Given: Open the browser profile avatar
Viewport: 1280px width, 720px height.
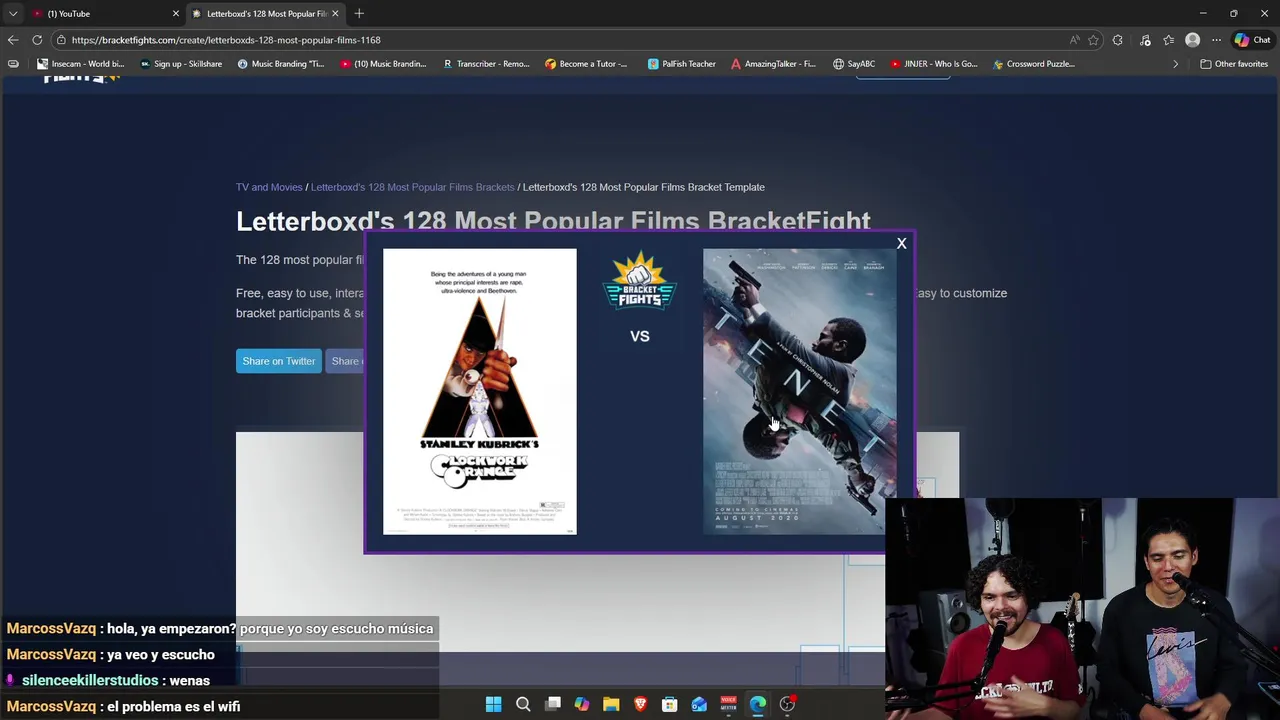Looking at the screenshot, I should 1192,40.
